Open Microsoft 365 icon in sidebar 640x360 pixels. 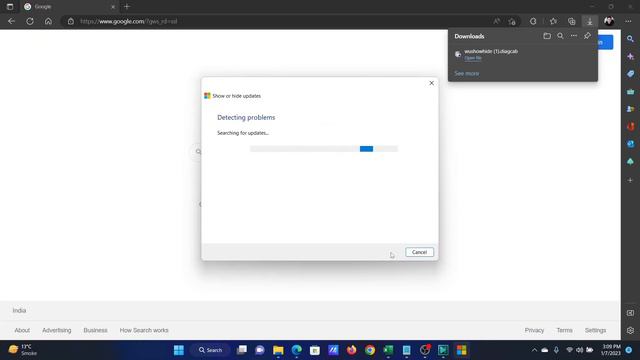631,127
